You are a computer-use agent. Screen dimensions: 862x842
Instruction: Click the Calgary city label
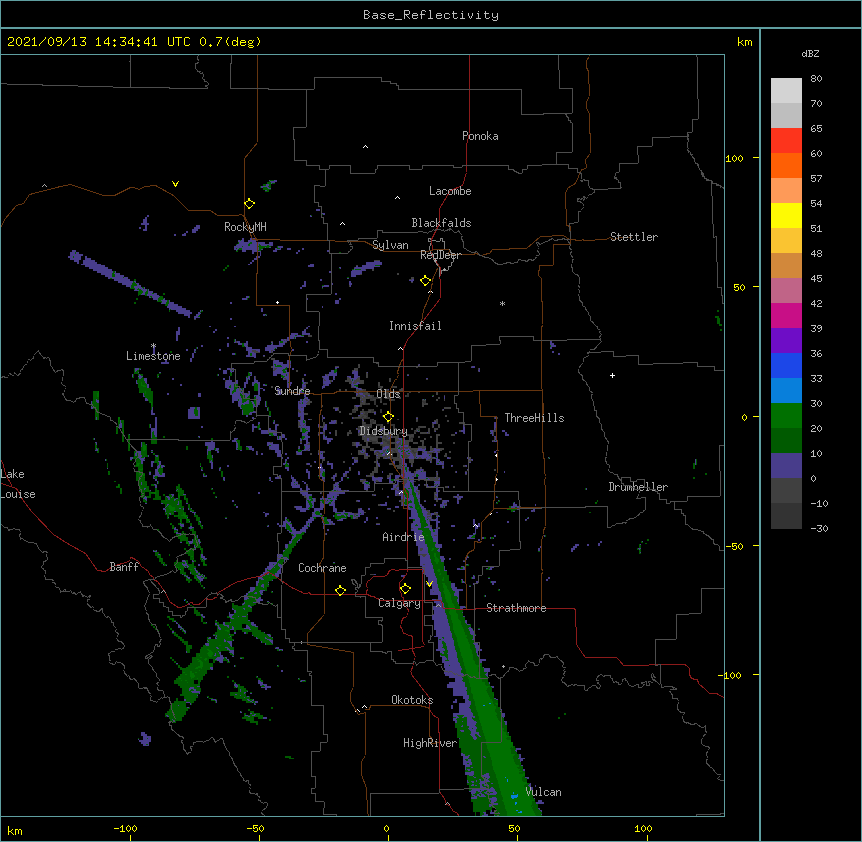(x=399, y=603)
